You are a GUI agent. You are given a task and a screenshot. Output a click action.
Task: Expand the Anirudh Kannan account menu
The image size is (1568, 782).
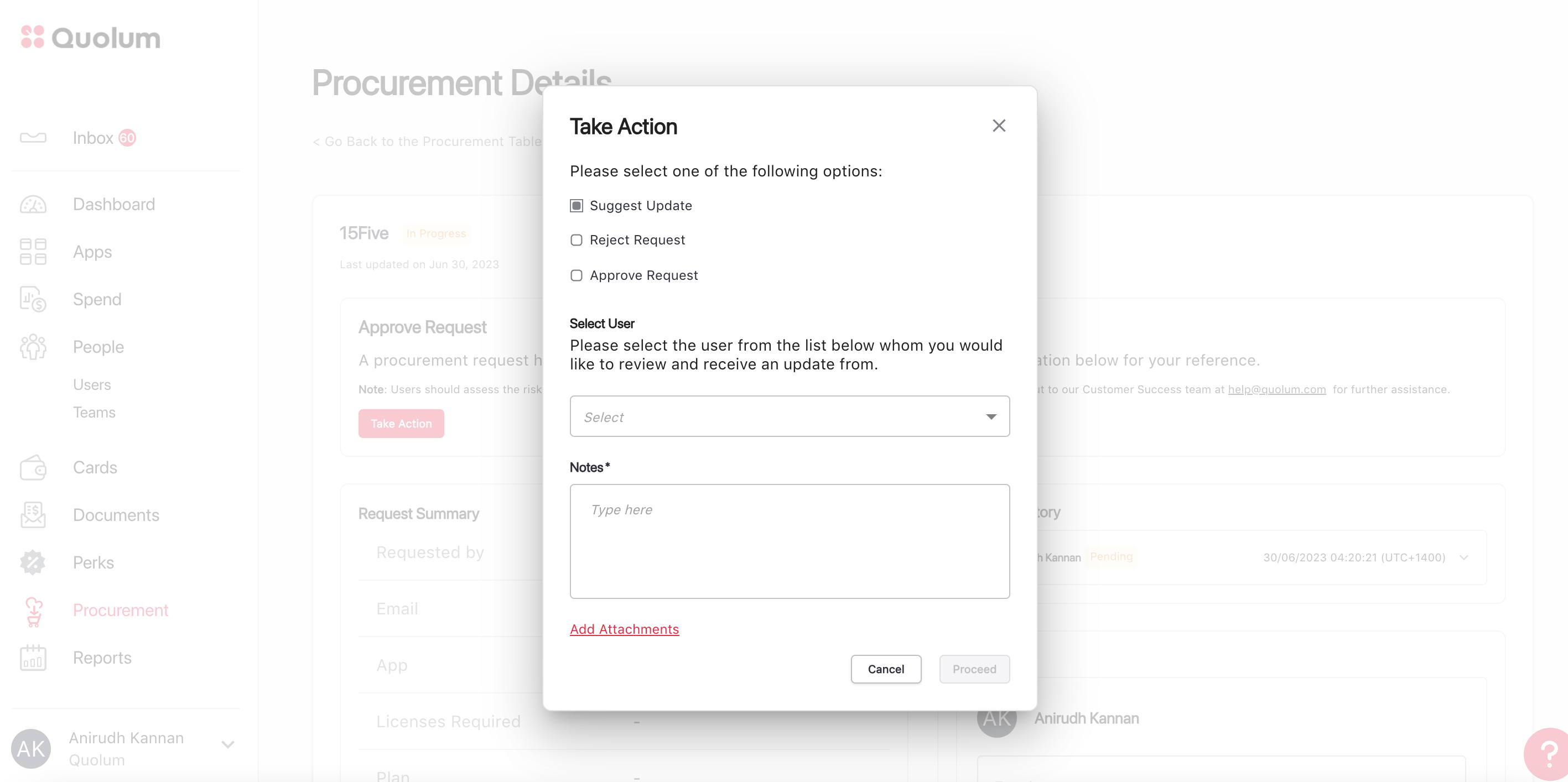[x=229, y=744]
